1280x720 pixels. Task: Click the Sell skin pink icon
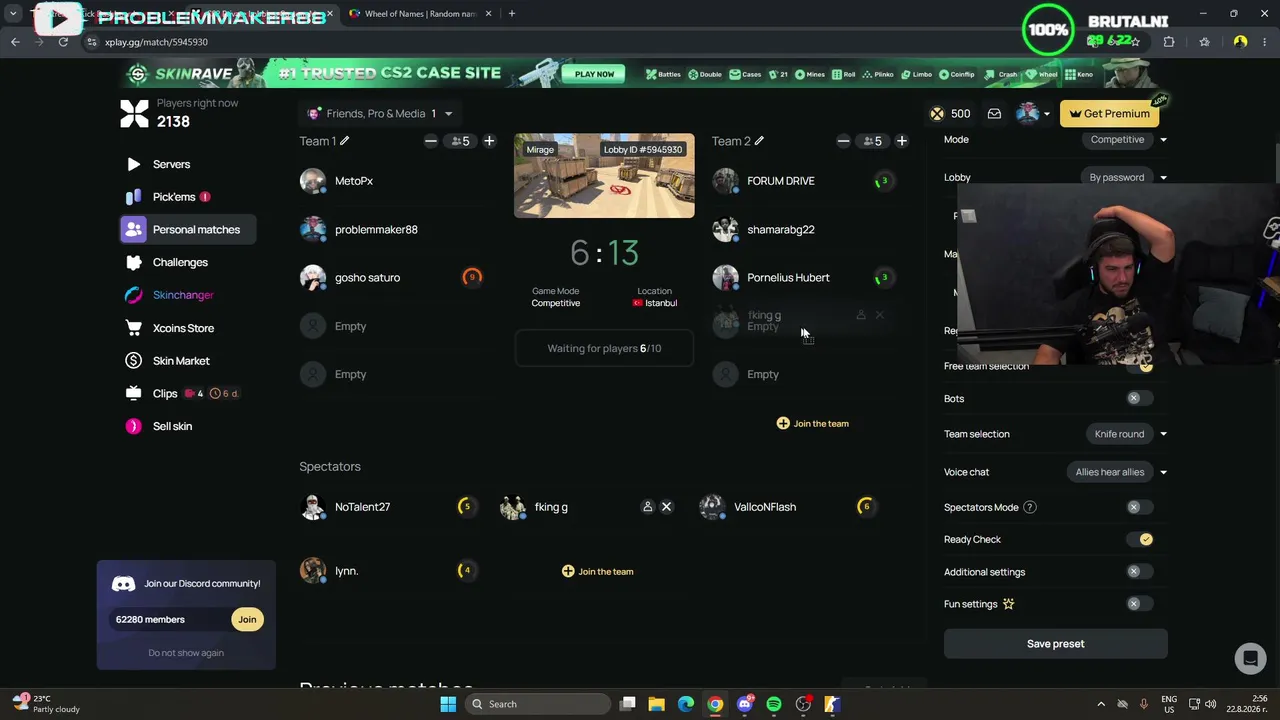point(133,426)
